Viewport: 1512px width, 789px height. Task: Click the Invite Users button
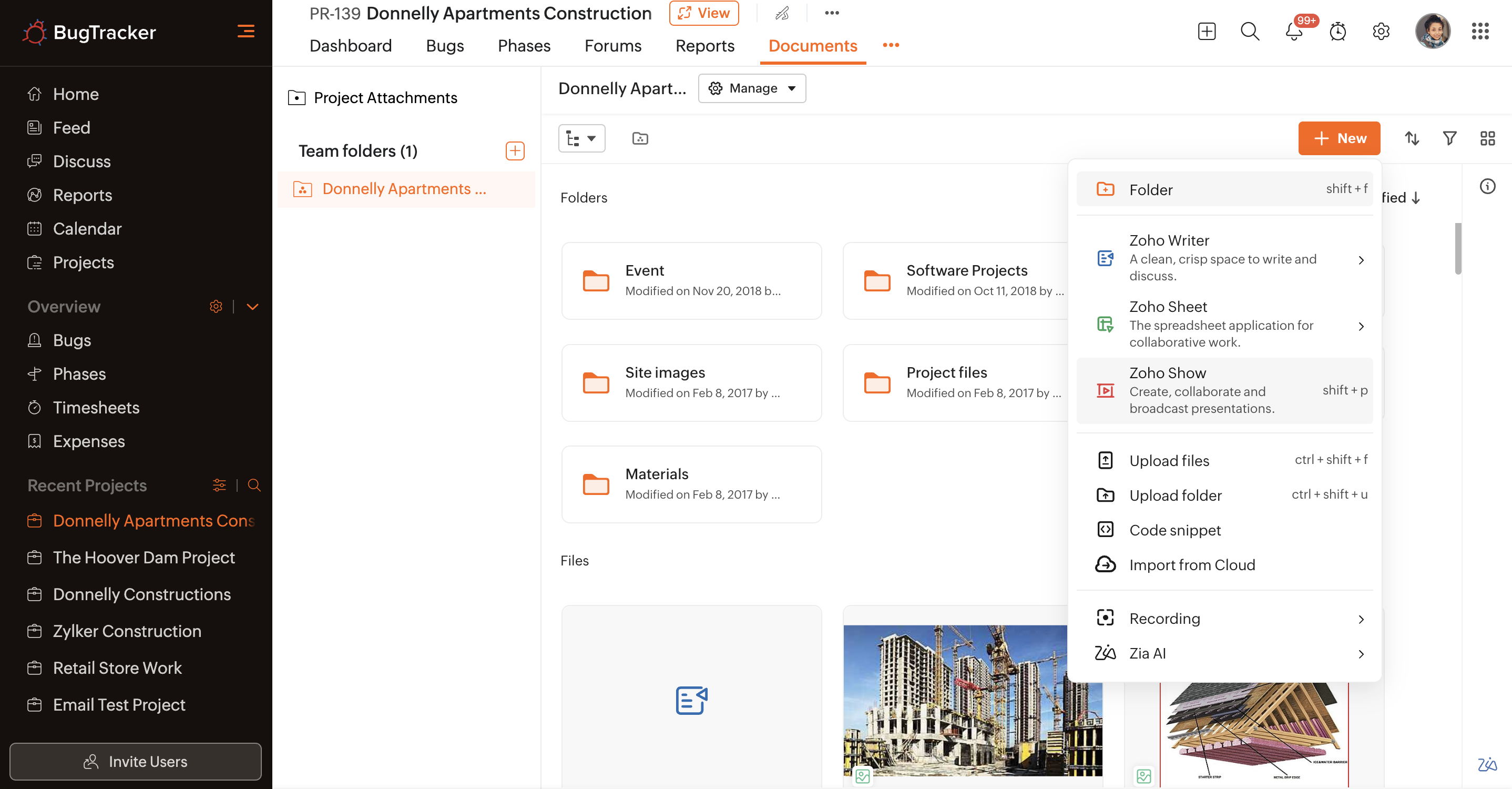click(135, 762)
